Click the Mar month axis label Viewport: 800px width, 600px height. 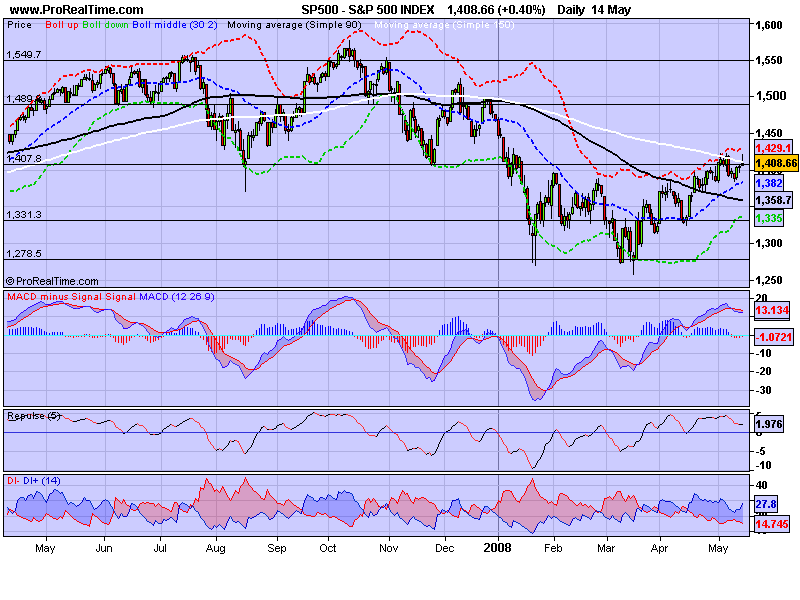(606, 548)
